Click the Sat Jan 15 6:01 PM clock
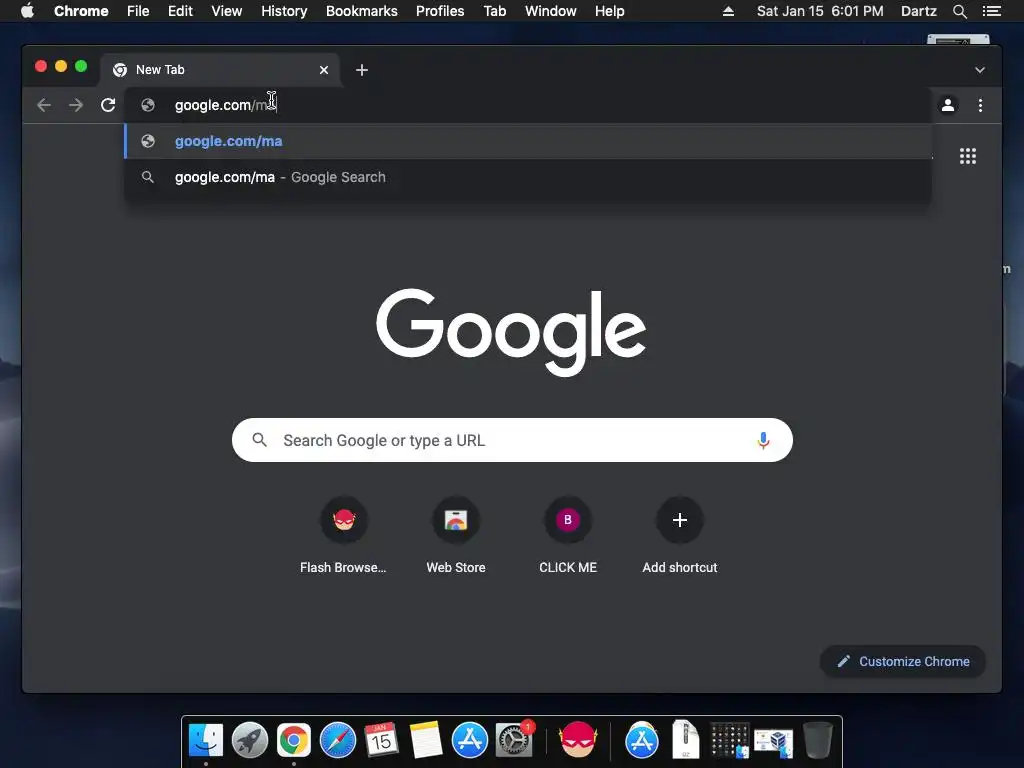This screenshot has height=768, width=1024. 820,11
